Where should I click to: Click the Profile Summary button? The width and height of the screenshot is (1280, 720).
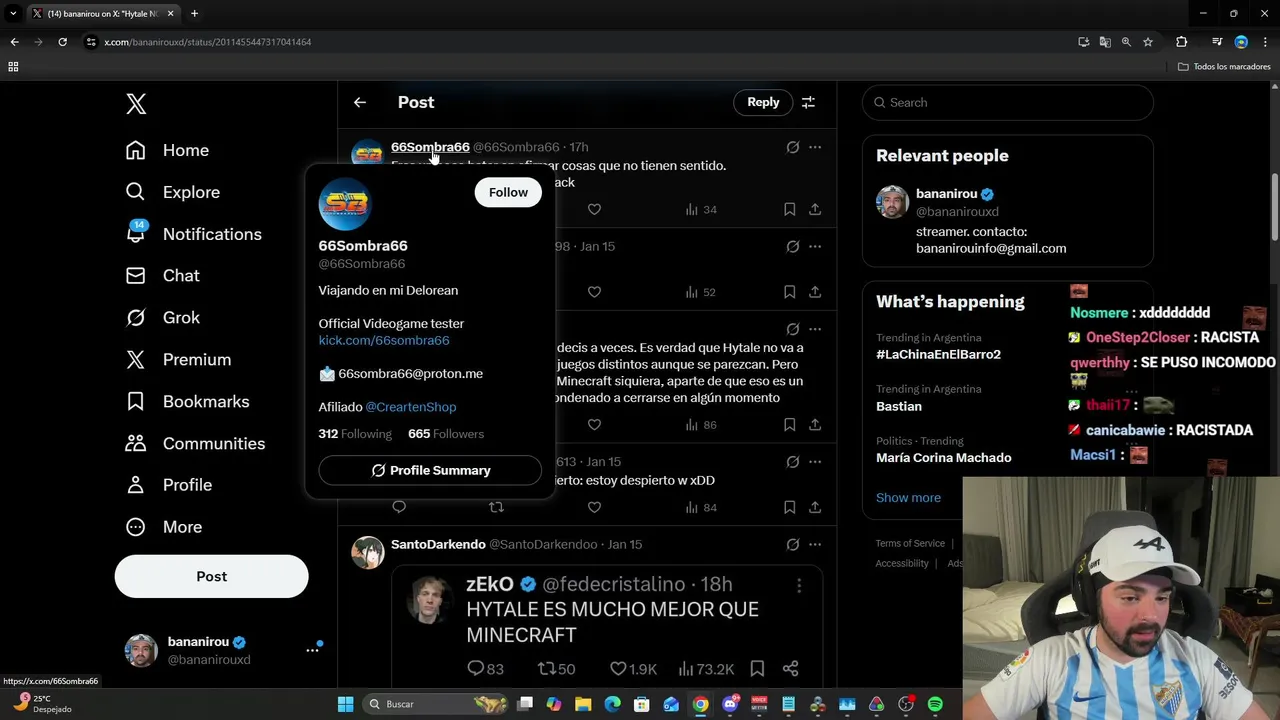pos(430,470)
